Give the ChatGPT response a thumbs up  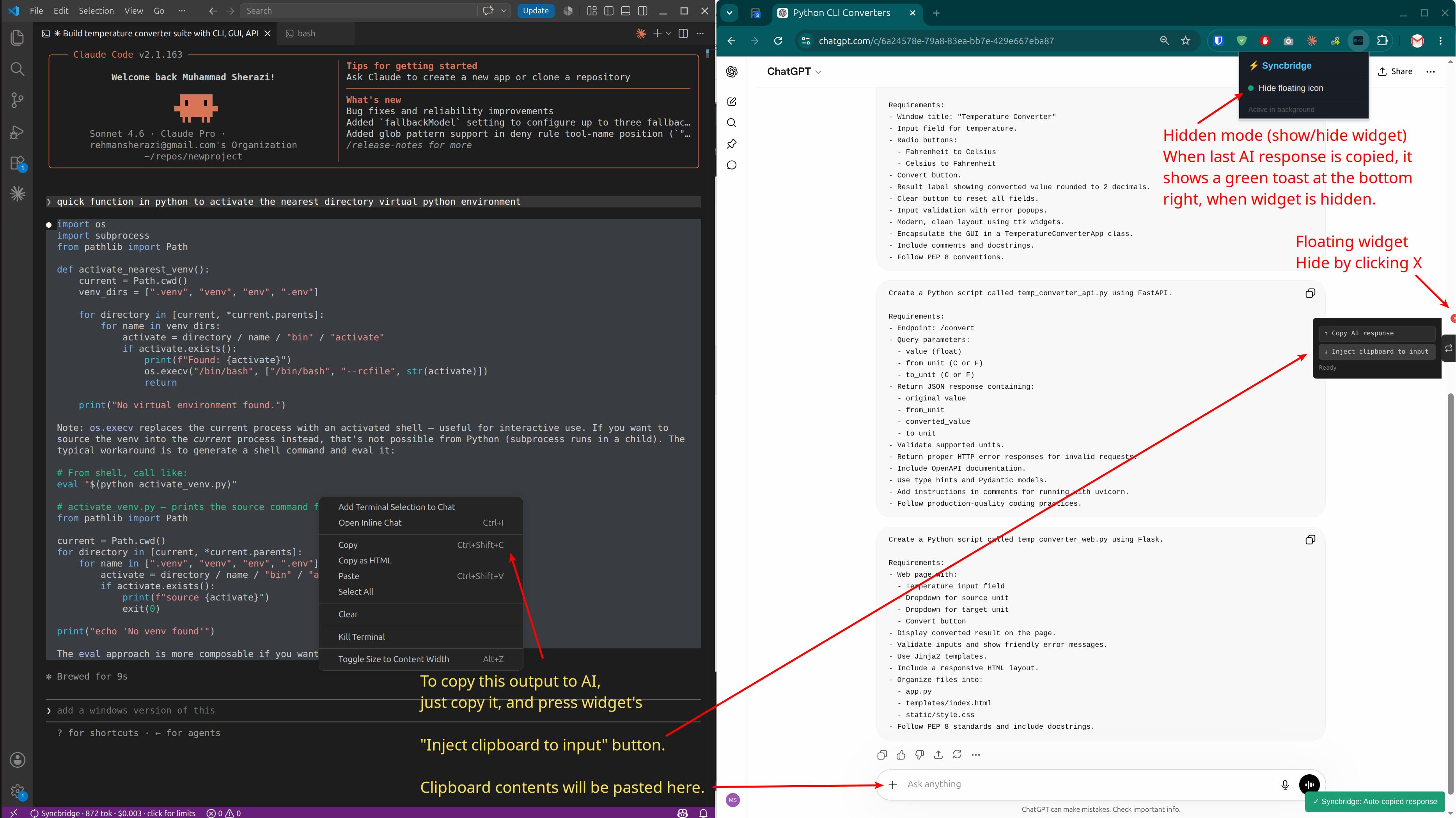tap(901, 755)
